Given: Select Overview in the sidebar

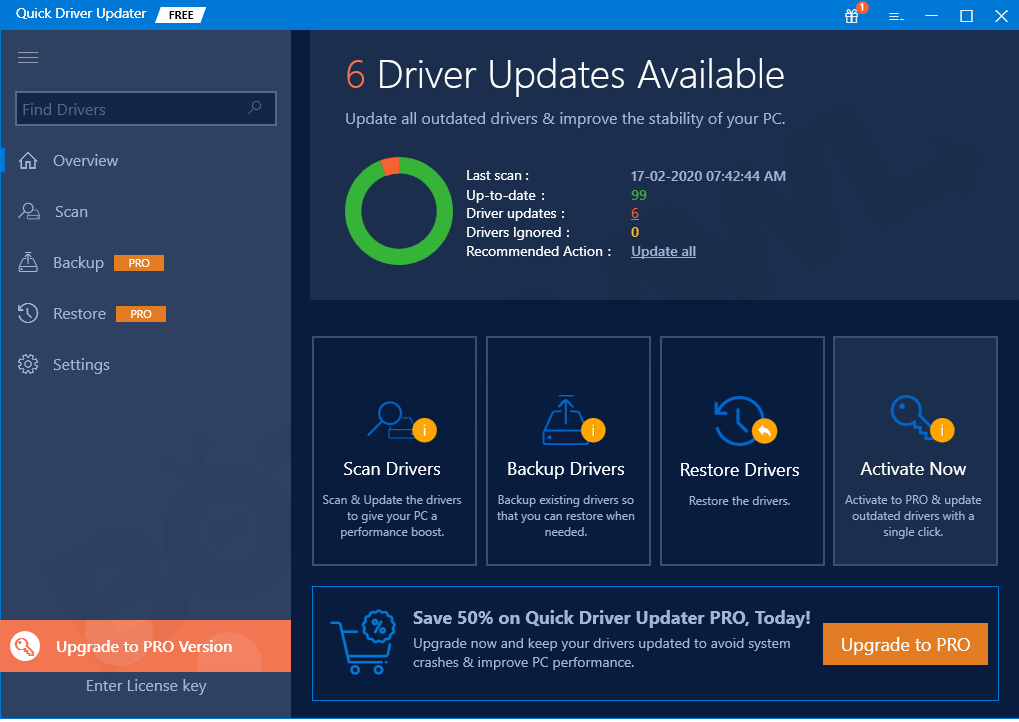Looking at the screenshot, I should point(85,161).
